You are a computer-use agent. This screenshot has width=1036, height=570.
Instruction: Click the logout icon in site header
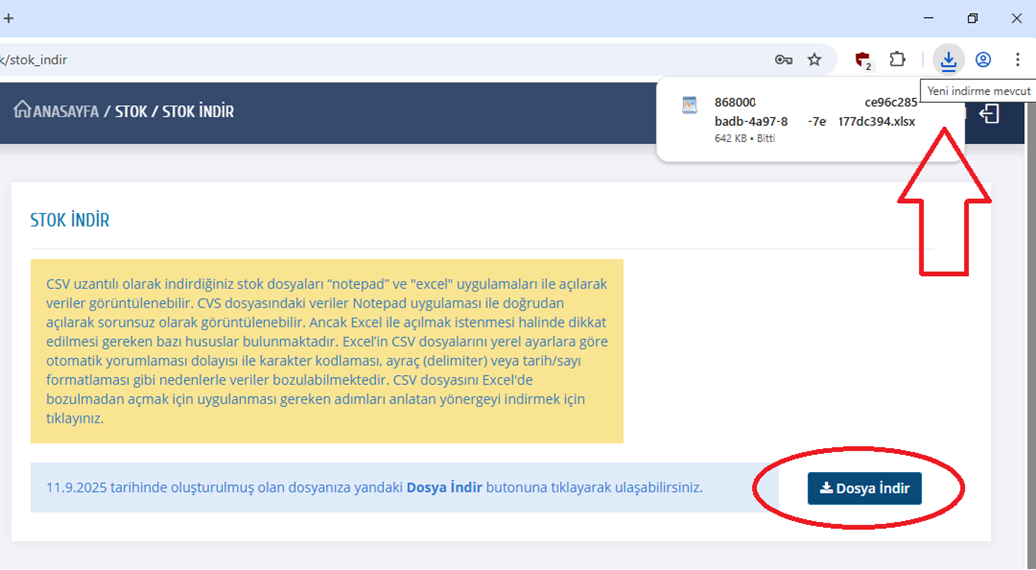989,114
